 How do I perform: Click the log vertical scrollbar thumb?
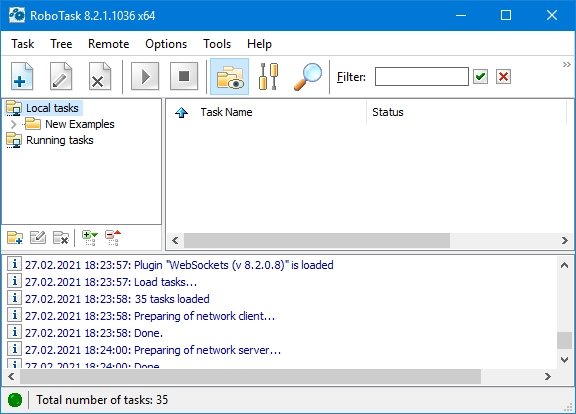(x=564, y=340)
